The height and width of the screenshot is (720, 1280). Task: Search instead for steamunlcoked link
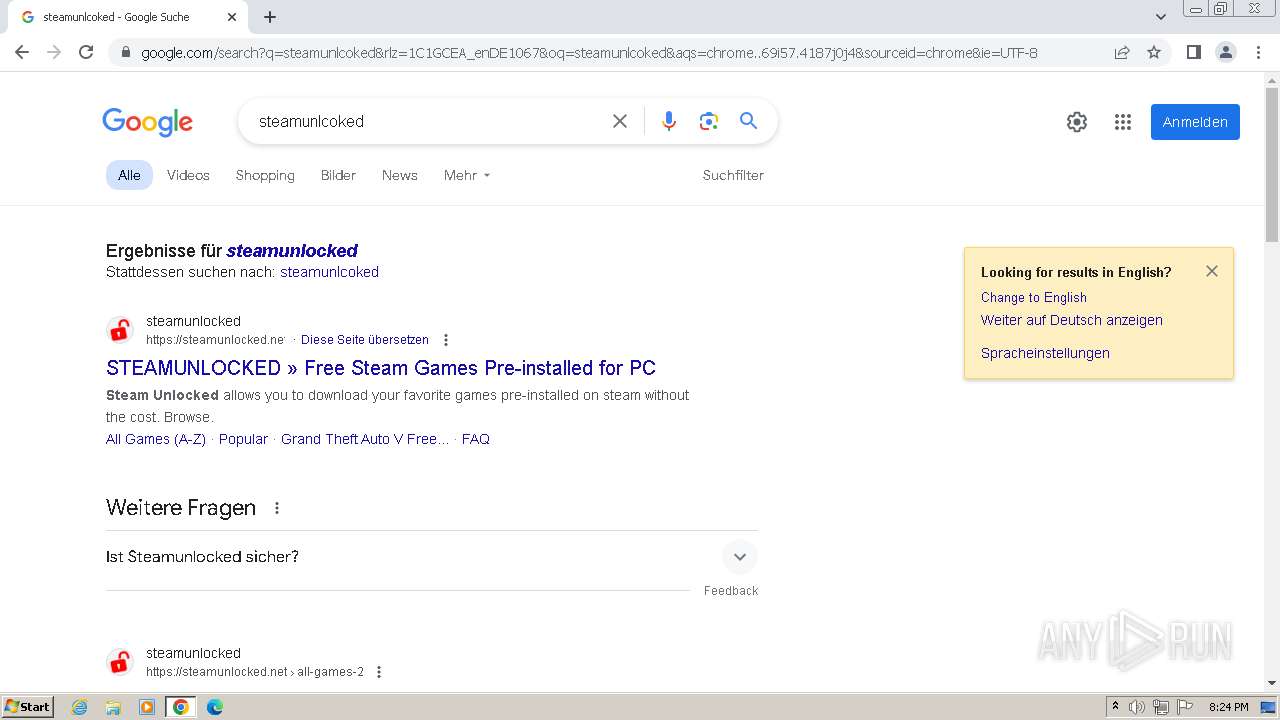coord(329,272)
